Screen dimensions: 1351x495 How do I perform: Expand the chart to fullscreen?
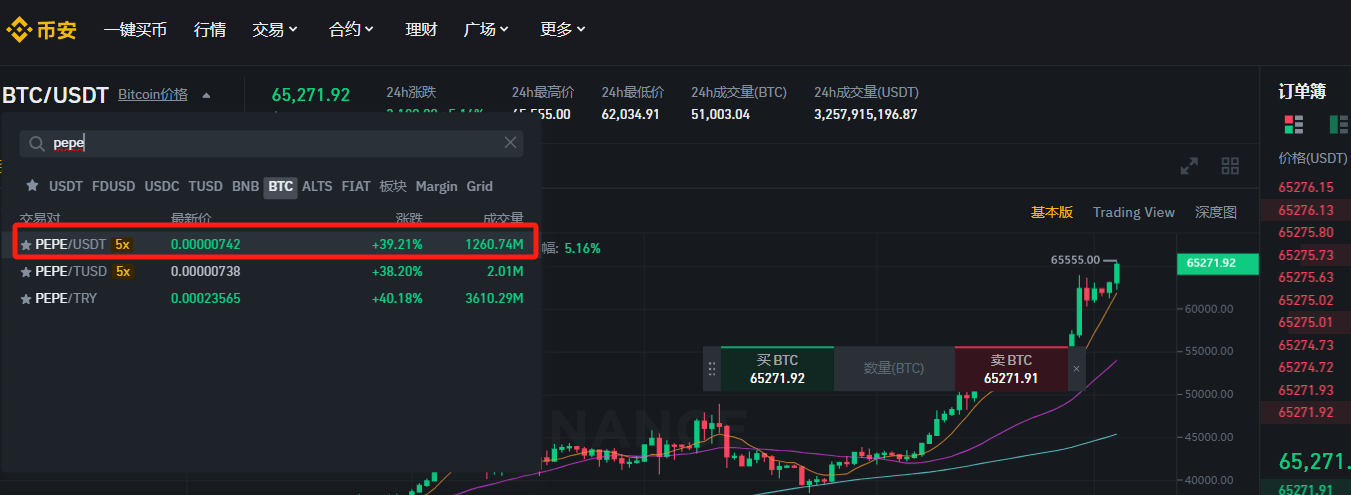1190,166
